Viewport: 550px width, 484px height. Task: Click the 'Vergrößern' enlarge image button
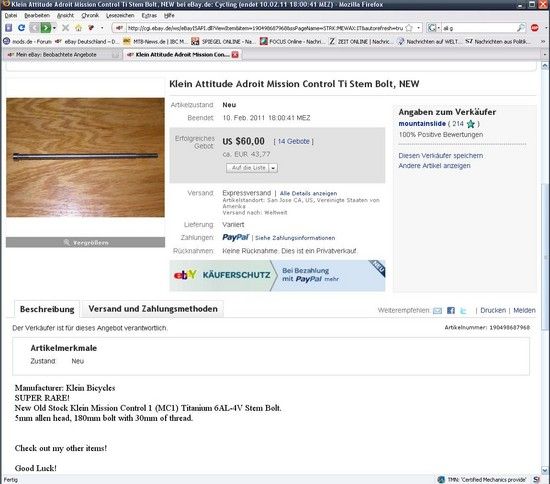[x=85, y=242]
